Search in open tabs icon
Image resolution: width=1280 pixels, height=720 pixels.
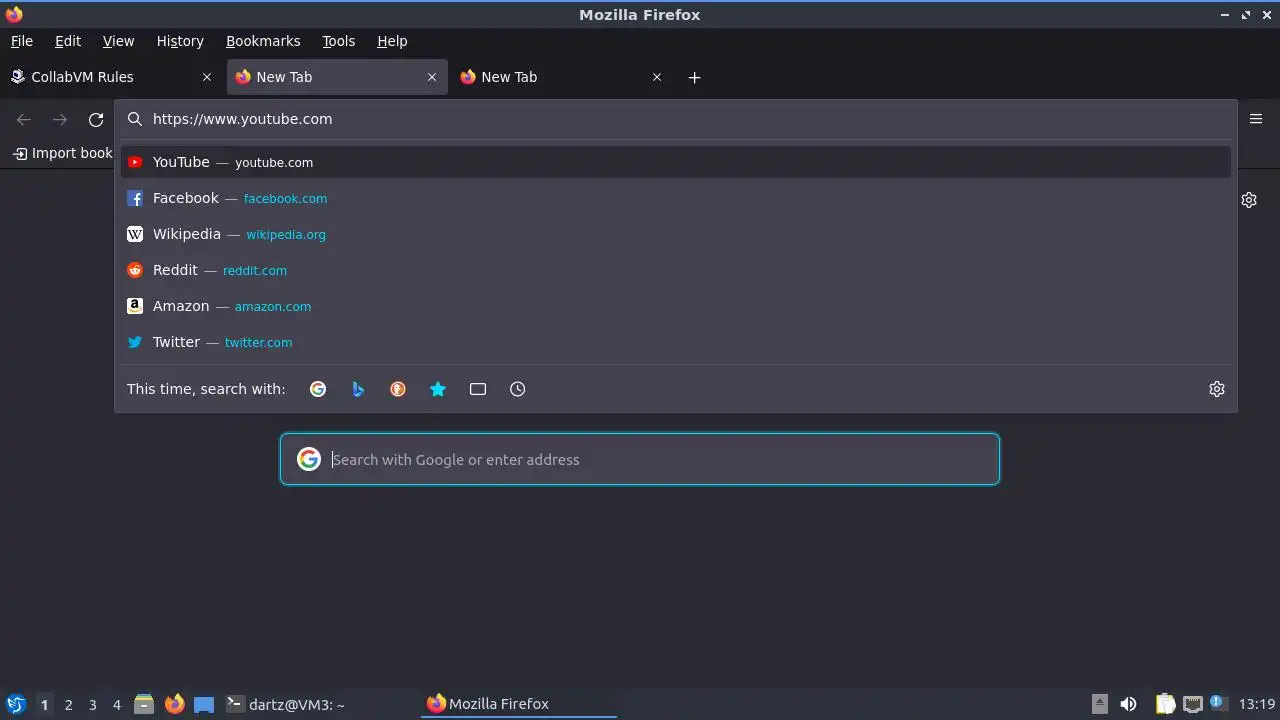[478, 389]
